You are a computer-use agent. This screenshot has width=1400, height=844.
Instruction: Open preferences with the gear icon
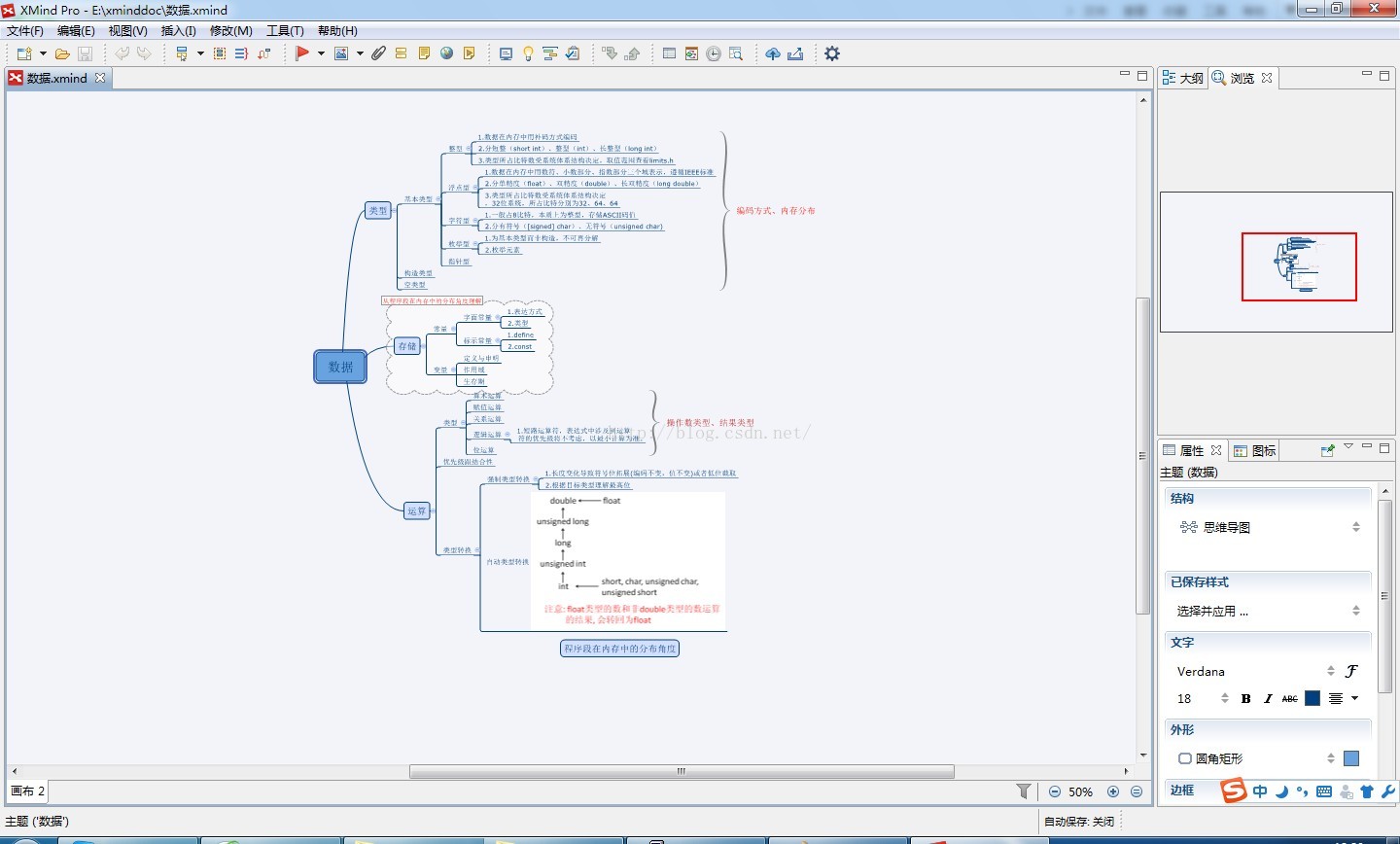pos(832,53)
